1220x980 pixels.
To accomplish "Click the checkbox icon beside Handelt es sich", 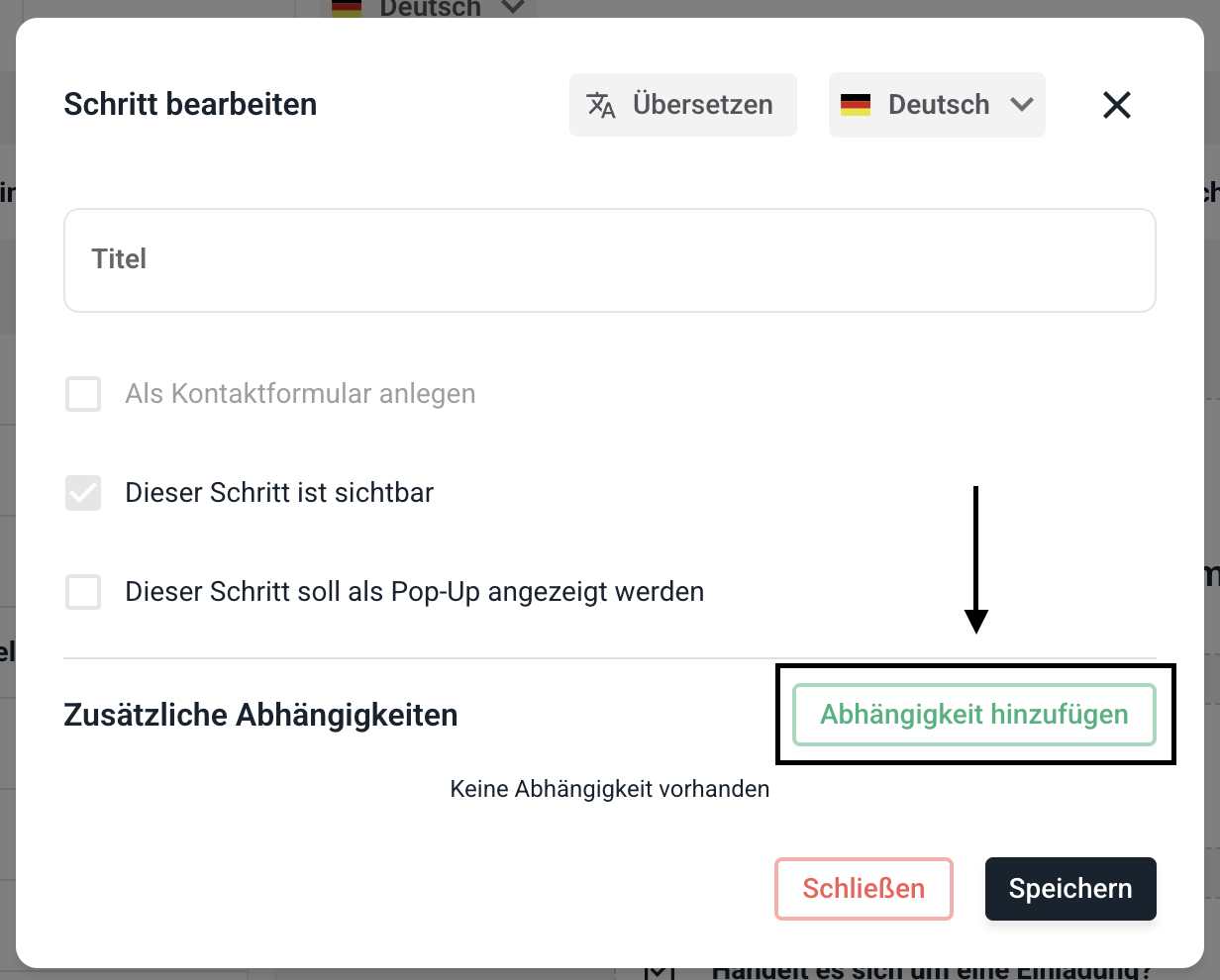I will [660, 972].
